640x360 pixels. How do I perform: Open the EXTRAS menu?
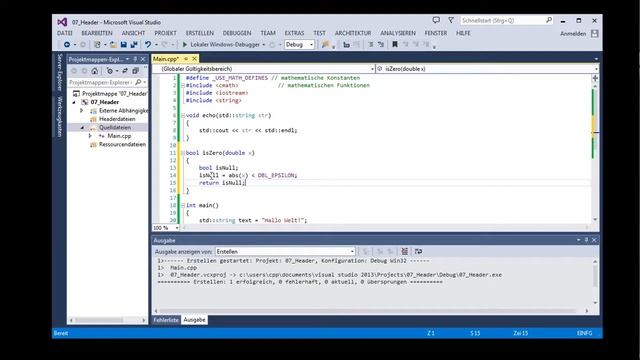click(294, 33)
